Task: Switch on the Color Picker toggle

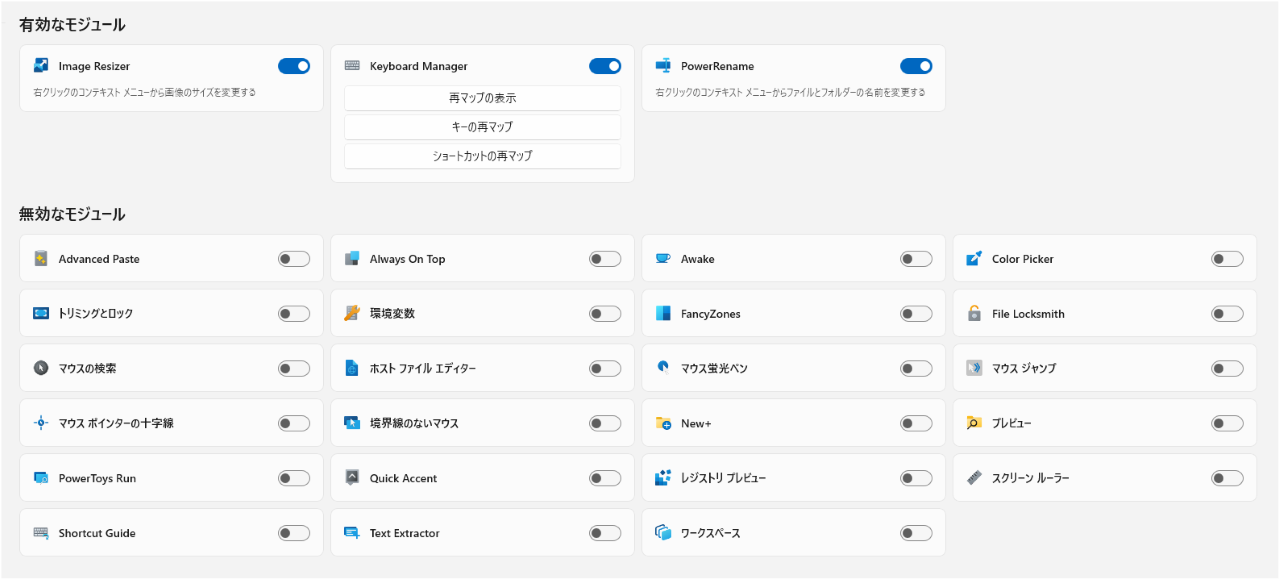Action: (1227, 259)
